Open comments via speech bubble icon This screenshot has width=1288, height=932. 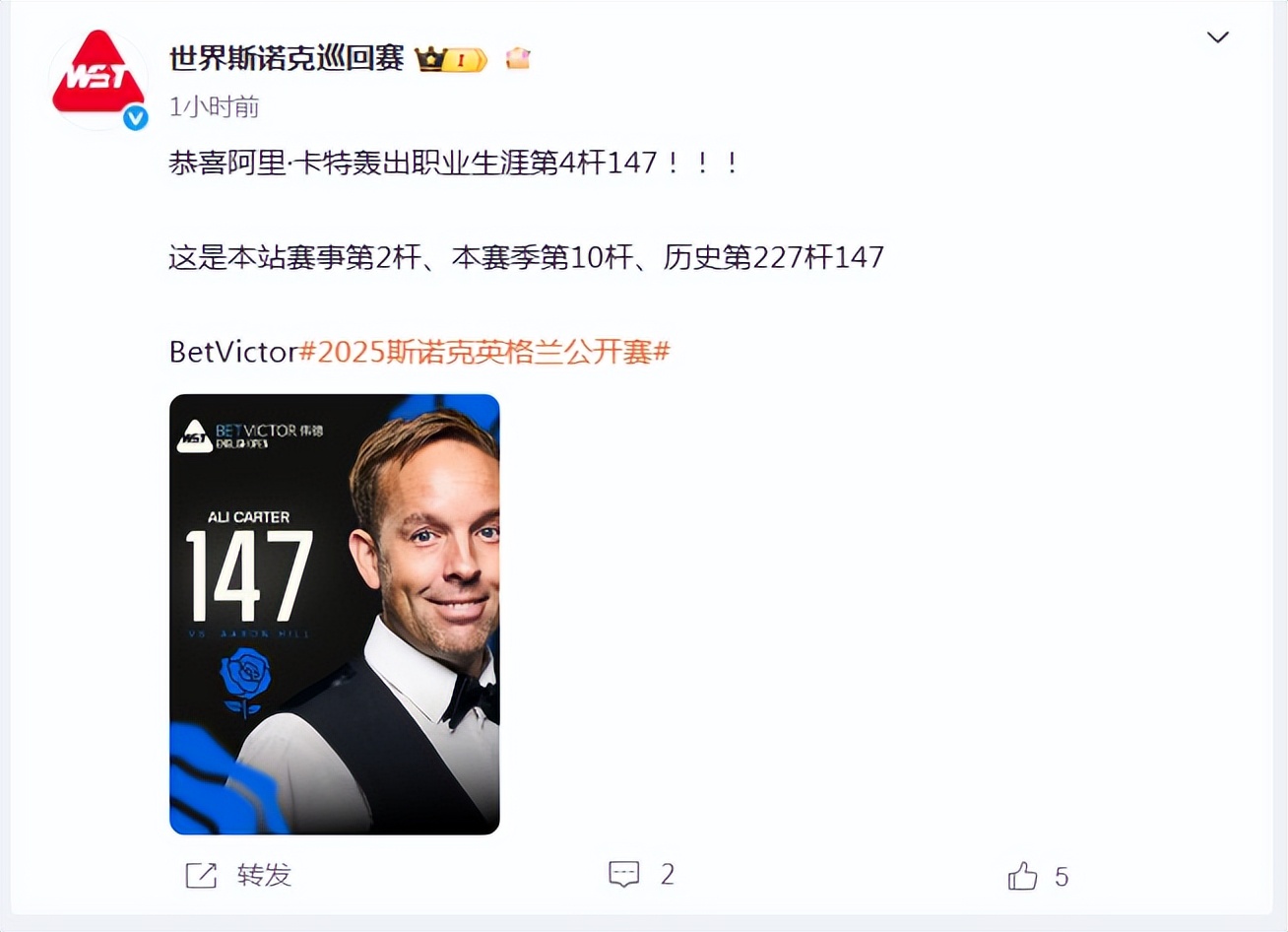coord(624,874)
